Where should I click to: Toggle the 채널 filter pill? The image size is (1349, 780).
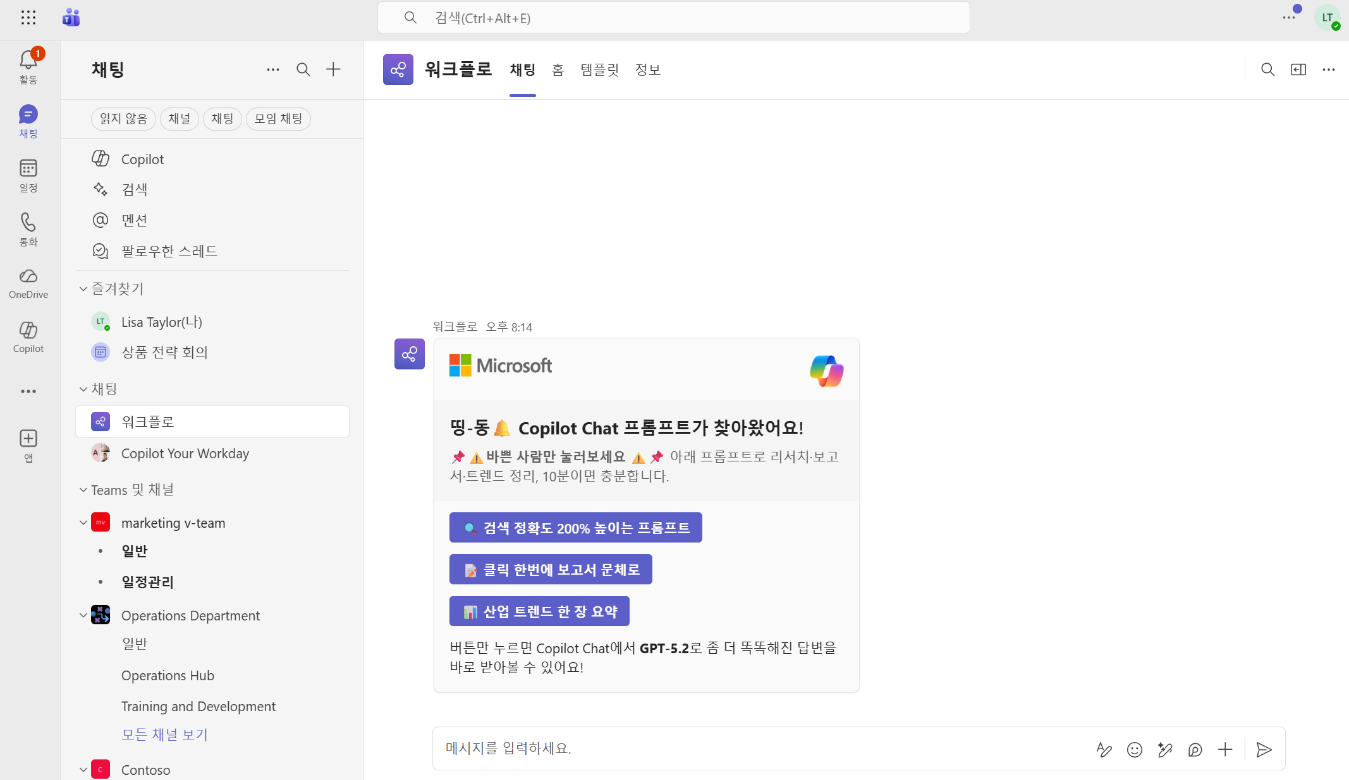click(179, 118)
